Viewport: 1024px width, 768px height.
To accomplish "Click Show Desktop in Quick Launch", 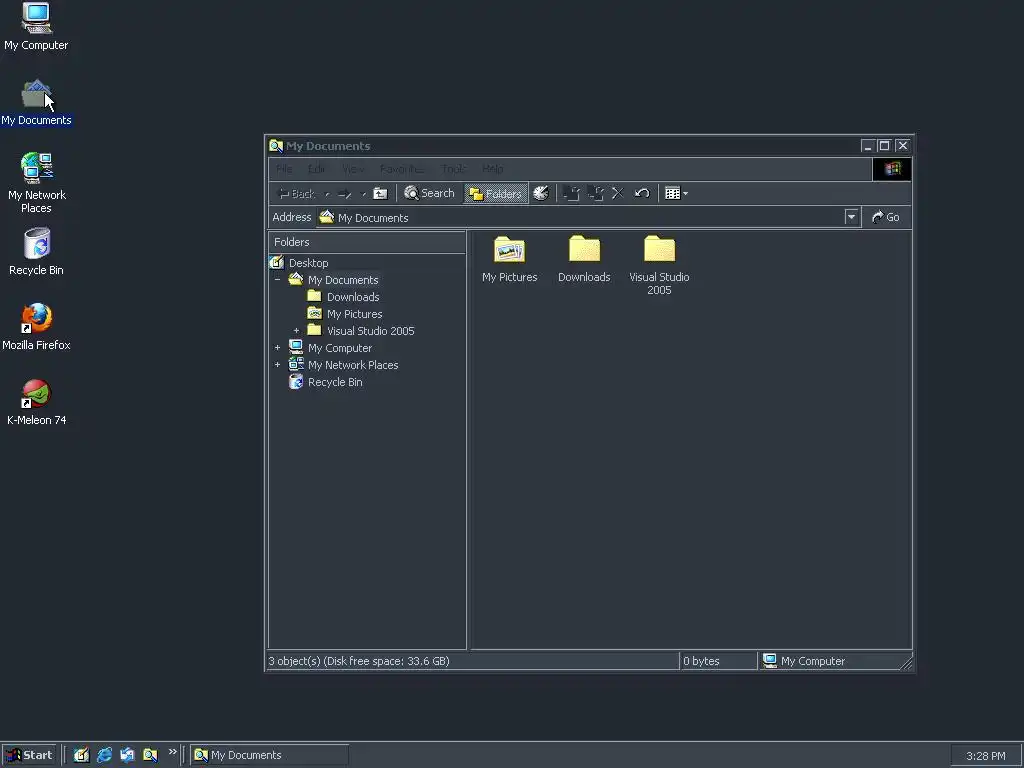I will (81, 755).
